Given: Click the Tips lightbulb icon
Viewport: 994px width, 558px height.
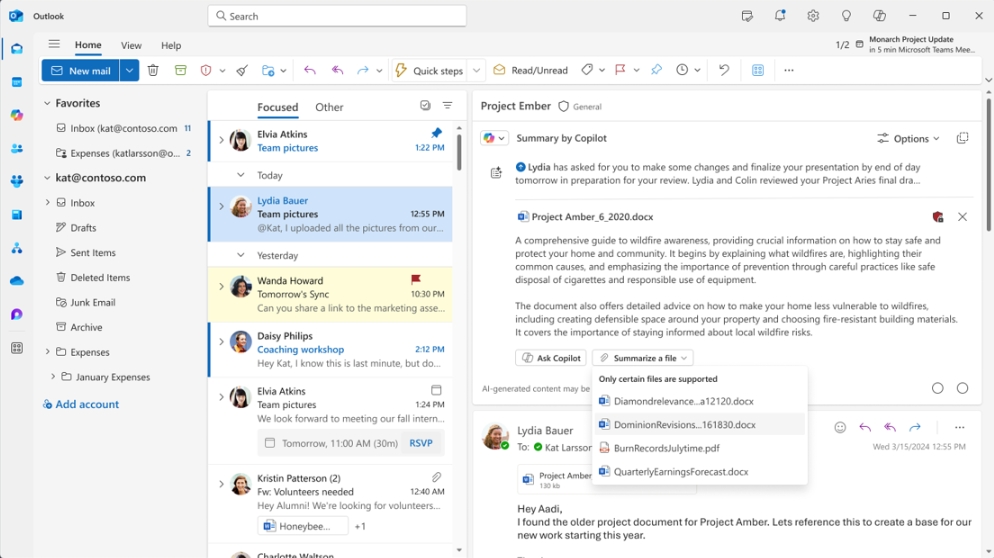Looking at the screenshot, I should point(846,16).
